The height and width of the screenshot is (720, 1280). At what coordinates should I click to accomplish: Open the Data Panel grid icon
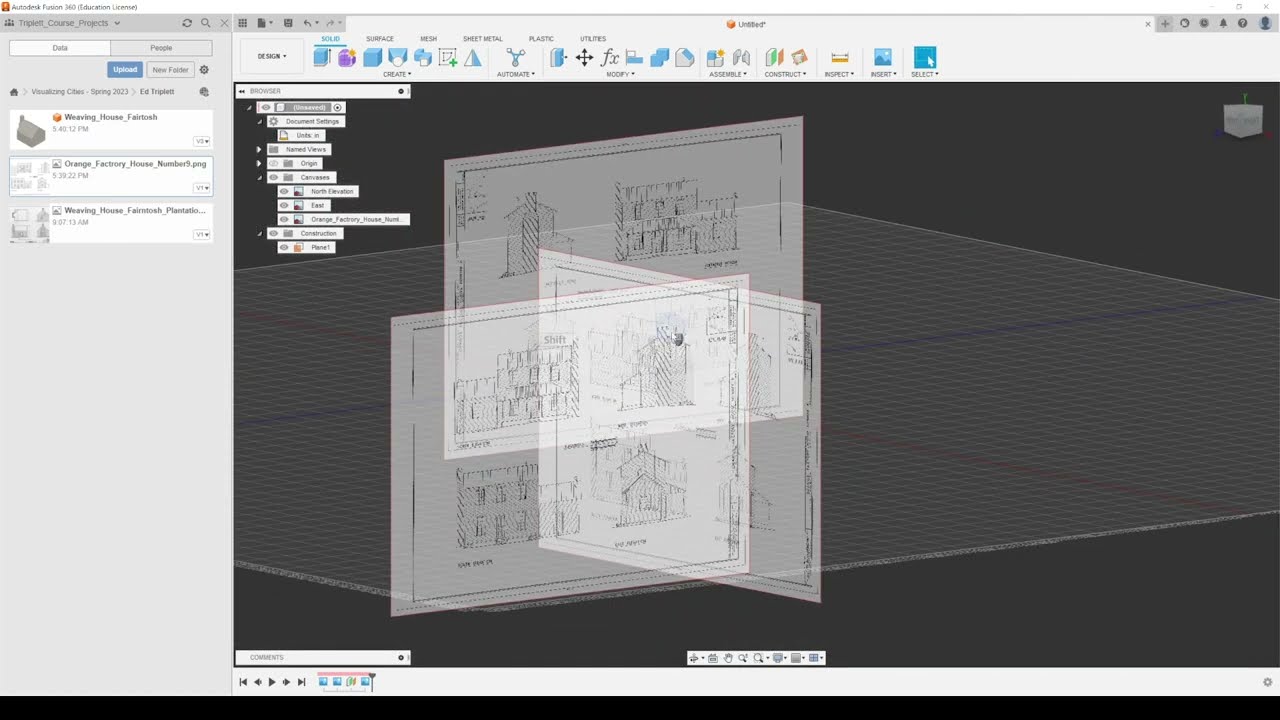242,23
